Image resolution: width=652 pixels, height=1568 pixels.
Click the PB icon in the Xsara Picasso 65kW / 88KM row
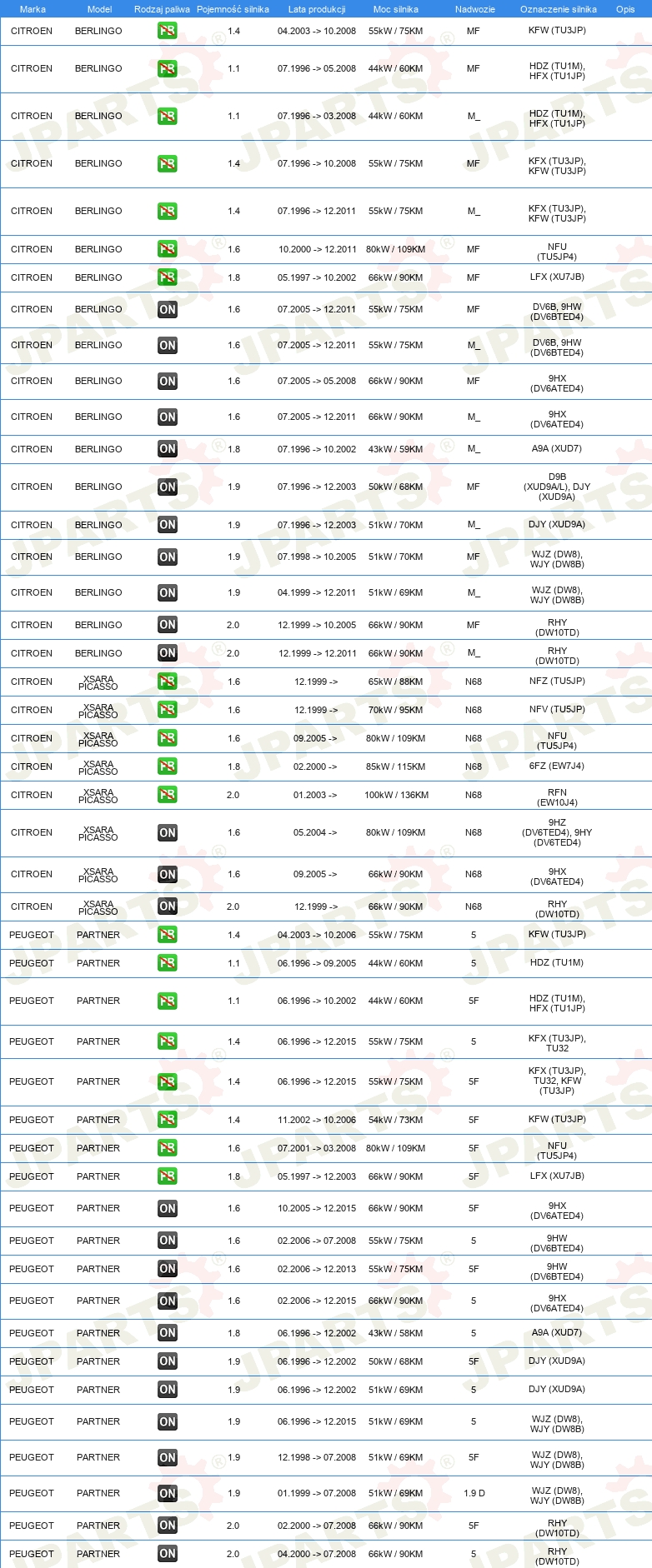point(168,682)
